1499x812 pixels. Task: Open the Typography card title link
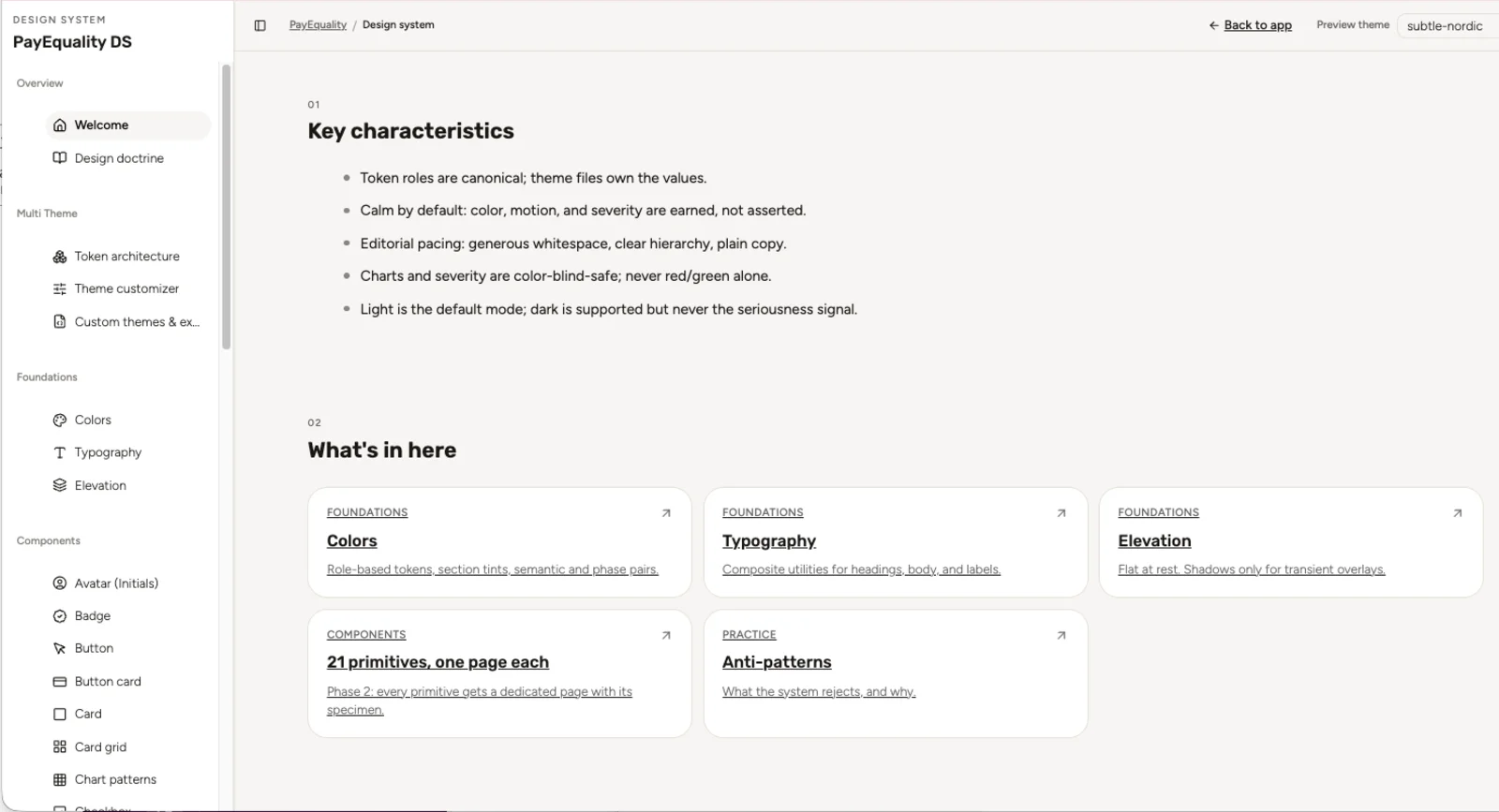pyautogui.click(x=769, y=541)
